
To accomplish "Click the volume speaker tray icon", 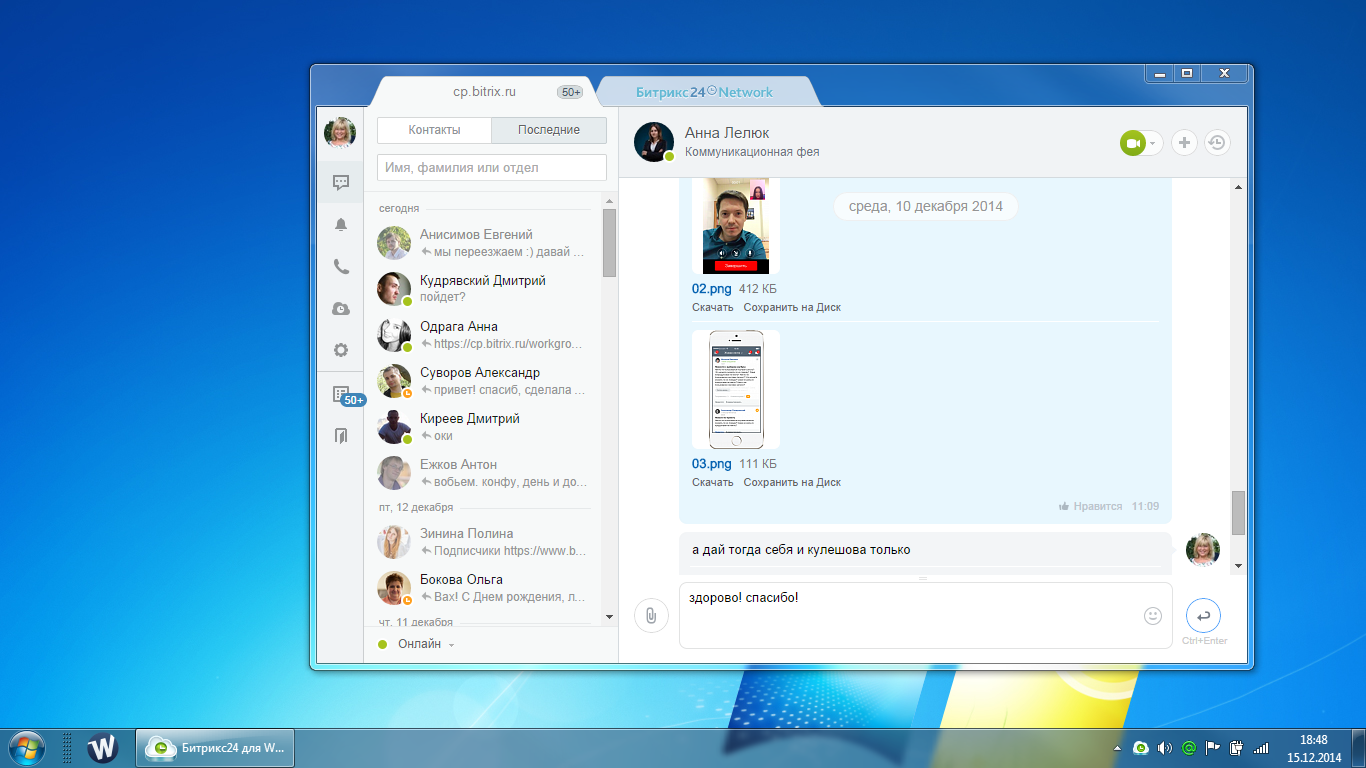I will pyautogui.click(x=1164, y=747).
